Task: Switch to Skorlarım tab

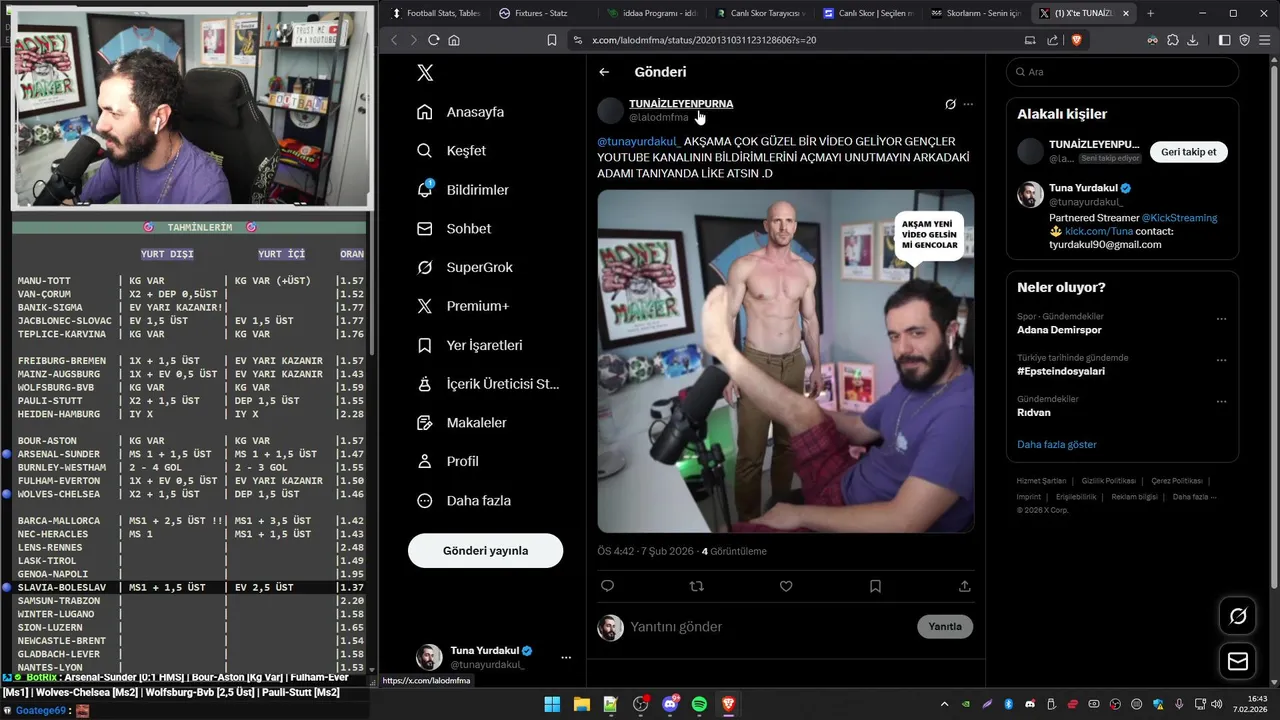Action: pos(974,13)
